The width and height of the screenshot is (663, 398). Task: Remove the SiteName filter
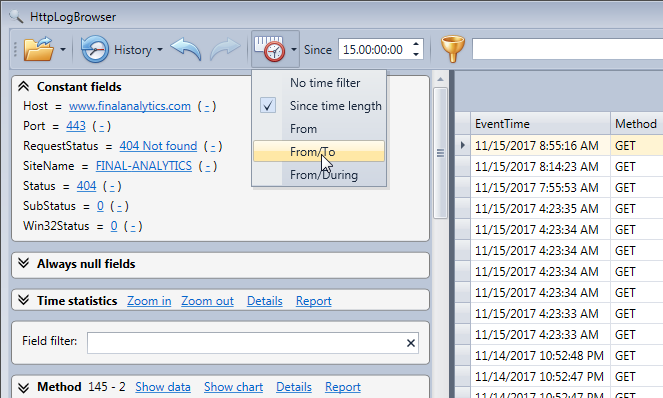pyautogui.click(x=208, y=166)
